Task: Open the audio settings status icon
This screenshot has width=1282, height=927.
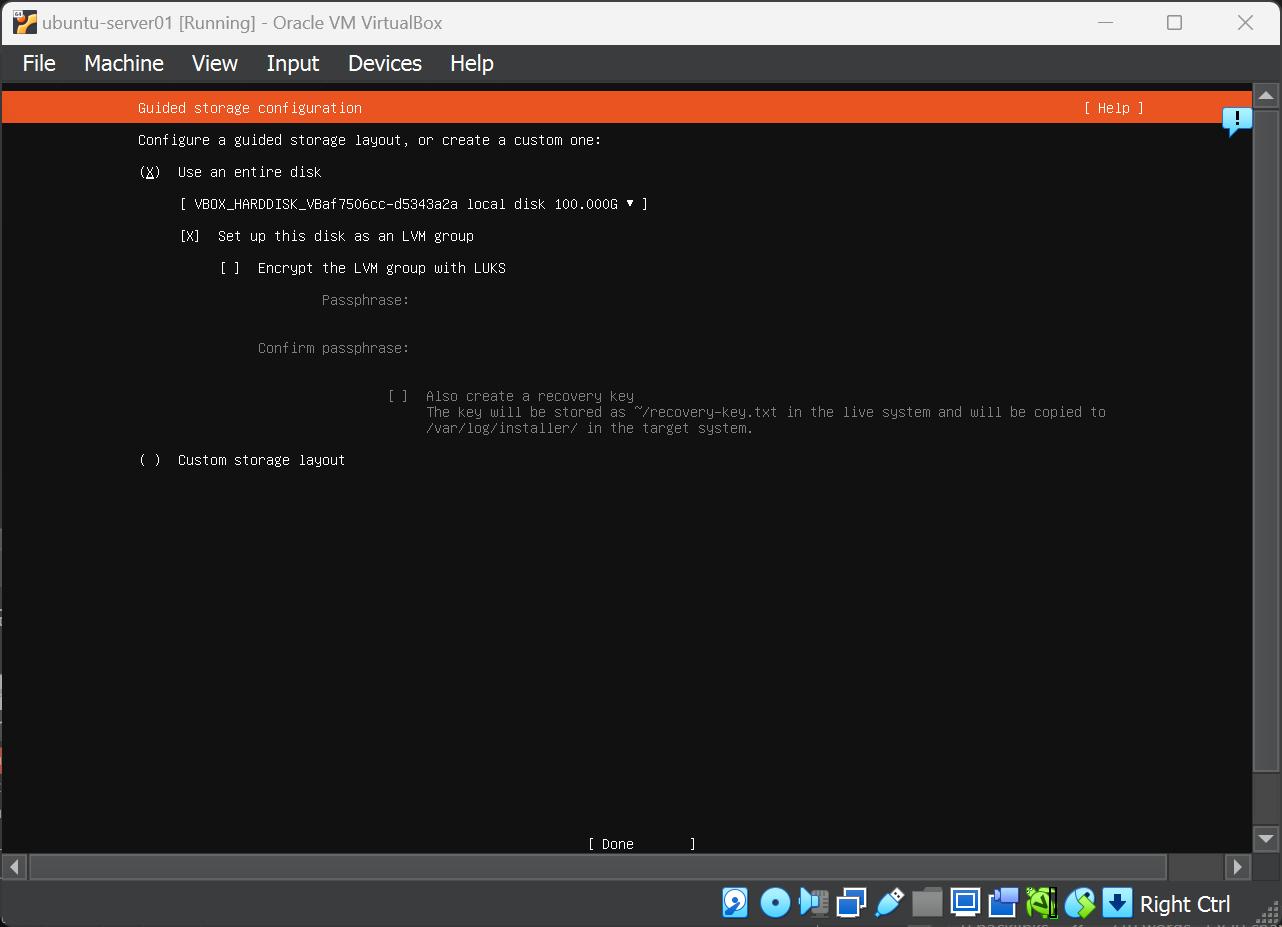Action: (813, 903)
